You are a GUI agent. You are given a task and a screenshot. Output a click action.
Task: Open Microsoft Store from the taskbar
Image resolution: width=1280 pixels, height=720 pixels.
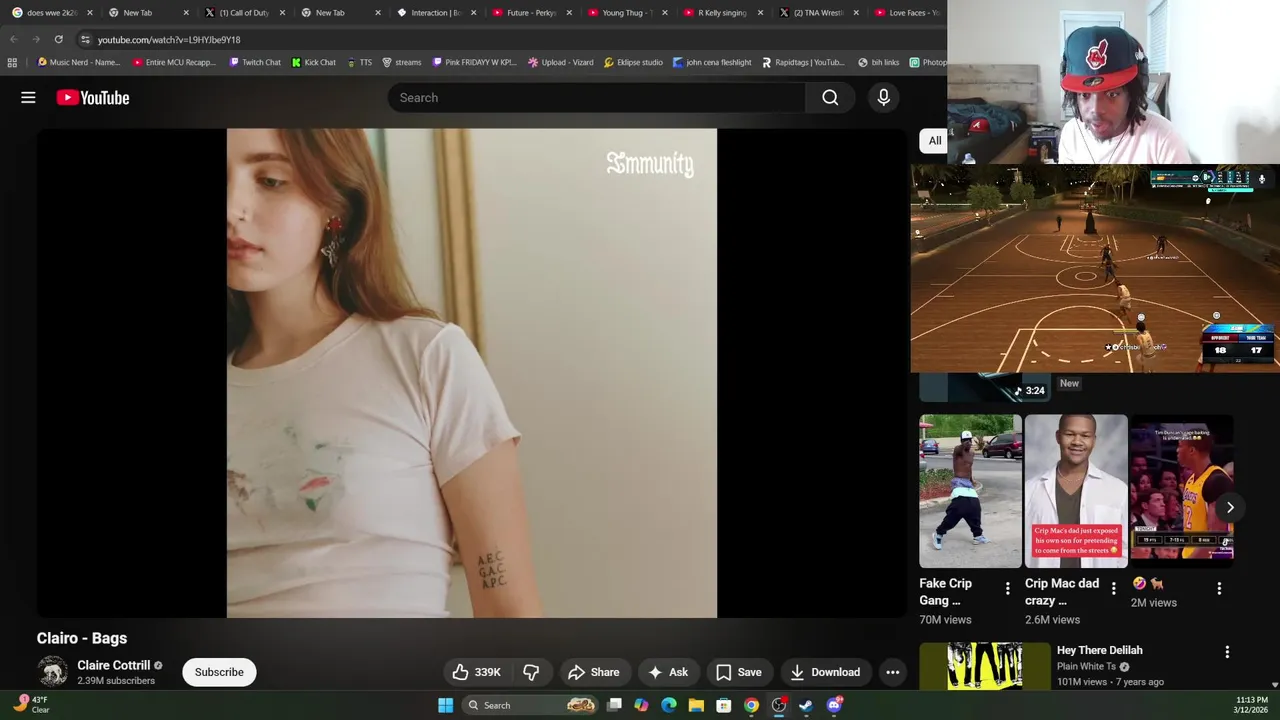pos(723,705)
